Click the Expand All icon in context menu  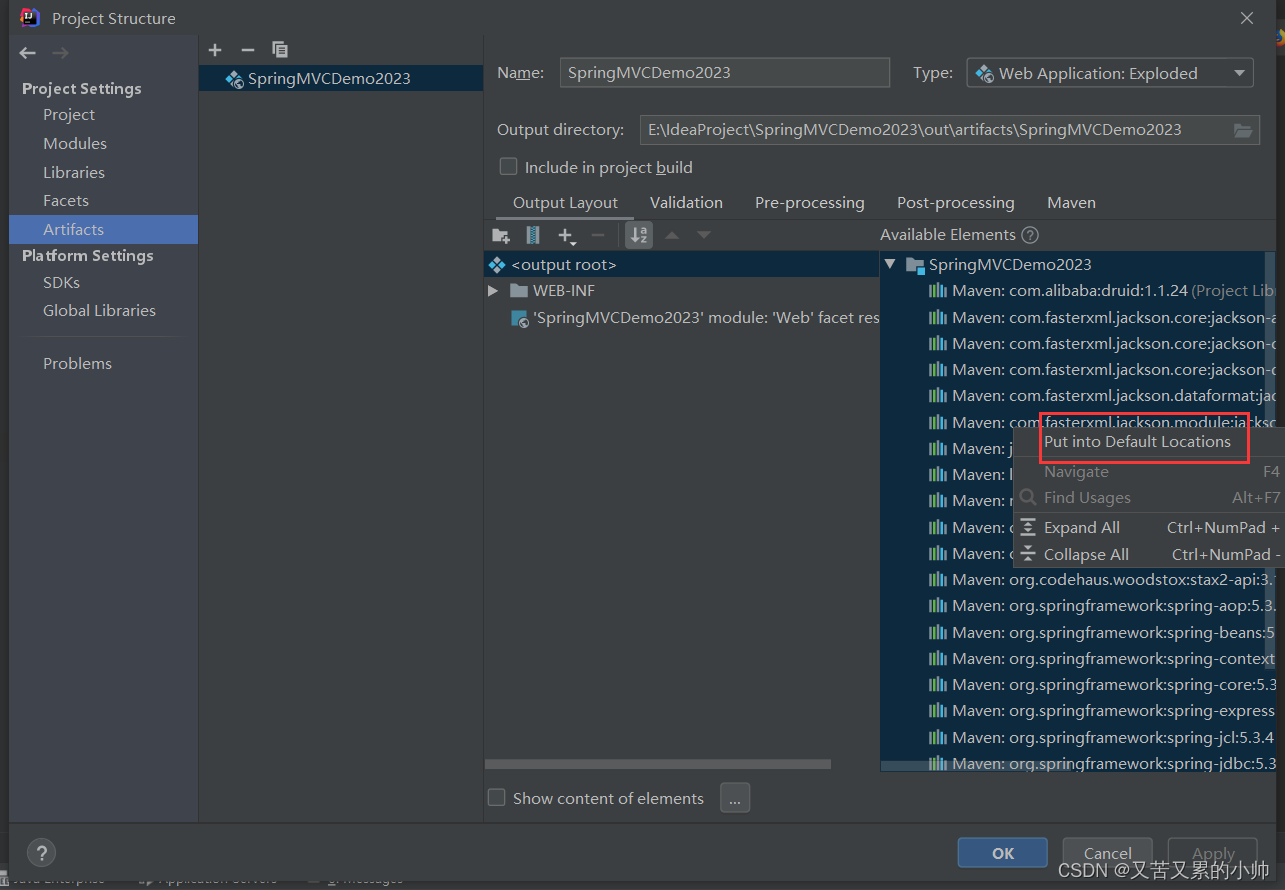click(x=1028, y=528)
